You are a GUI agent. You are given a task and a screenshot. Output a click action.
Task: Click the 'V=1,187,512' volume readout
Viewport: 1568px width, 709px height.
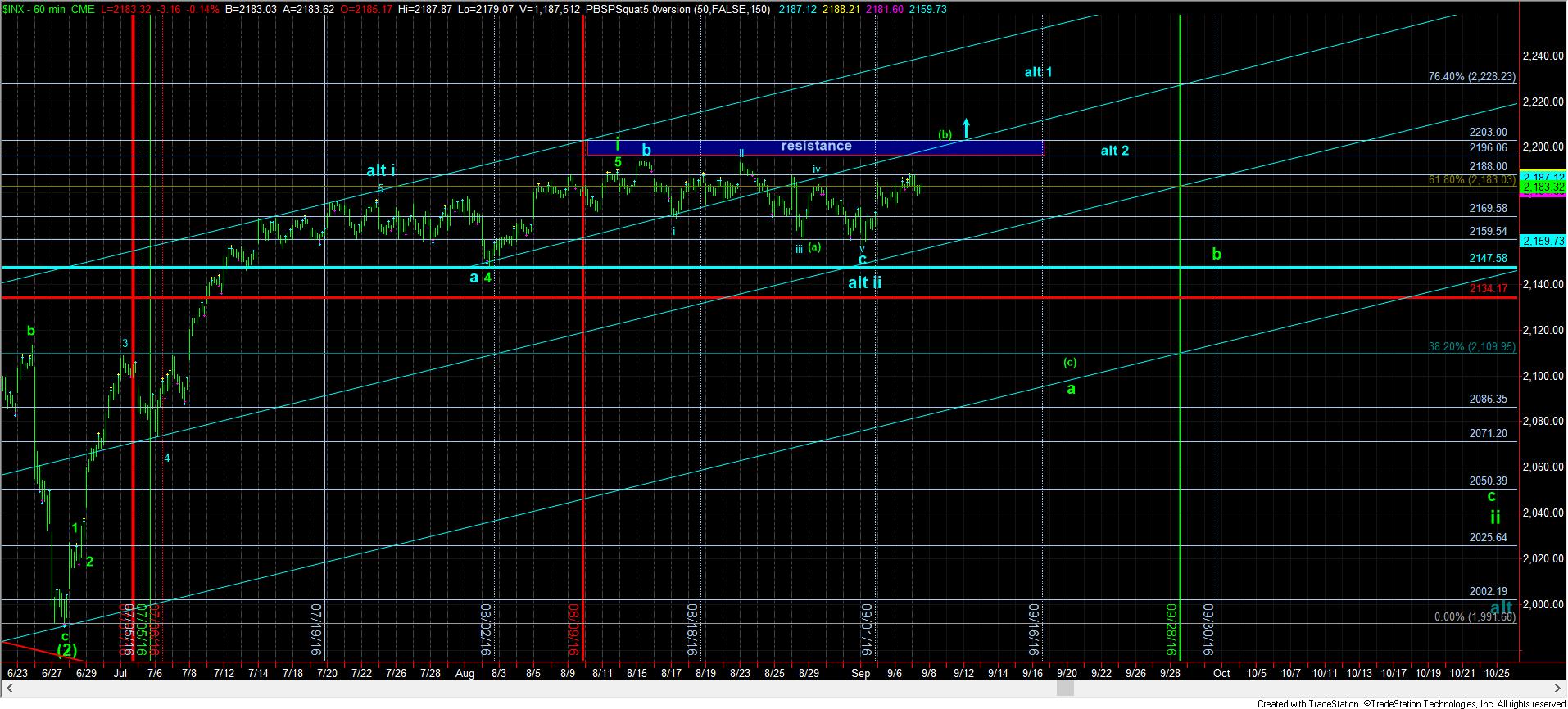(x=551, y=9)
